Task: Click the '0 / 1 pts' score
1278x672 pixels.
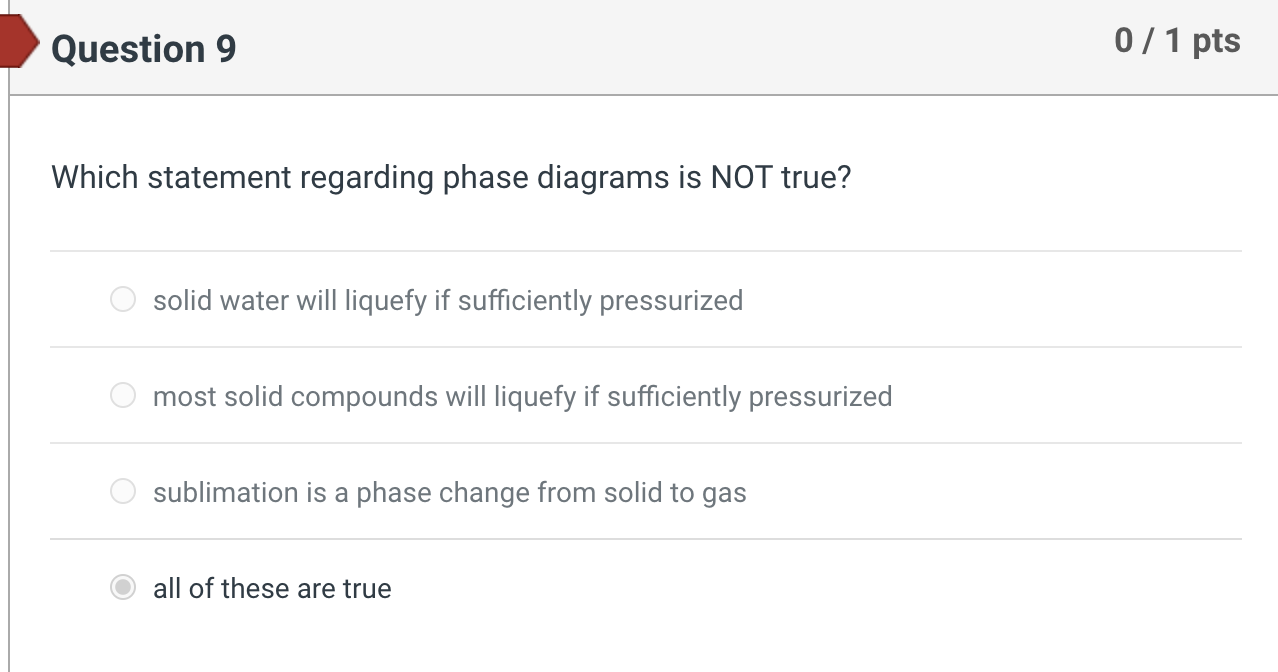Action: [x=1177, y=41]
